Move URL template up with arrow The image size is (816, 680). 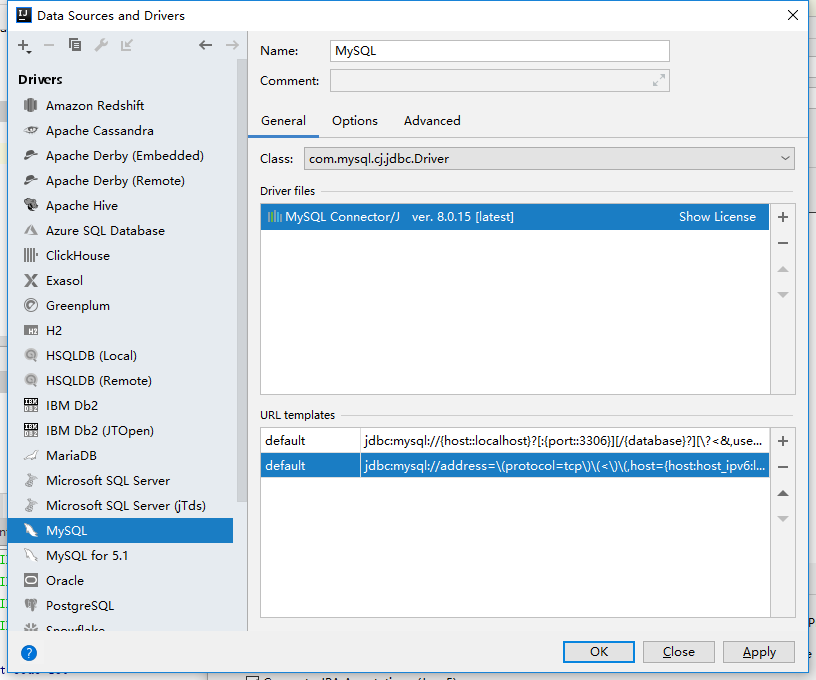(x=783, y=493)
